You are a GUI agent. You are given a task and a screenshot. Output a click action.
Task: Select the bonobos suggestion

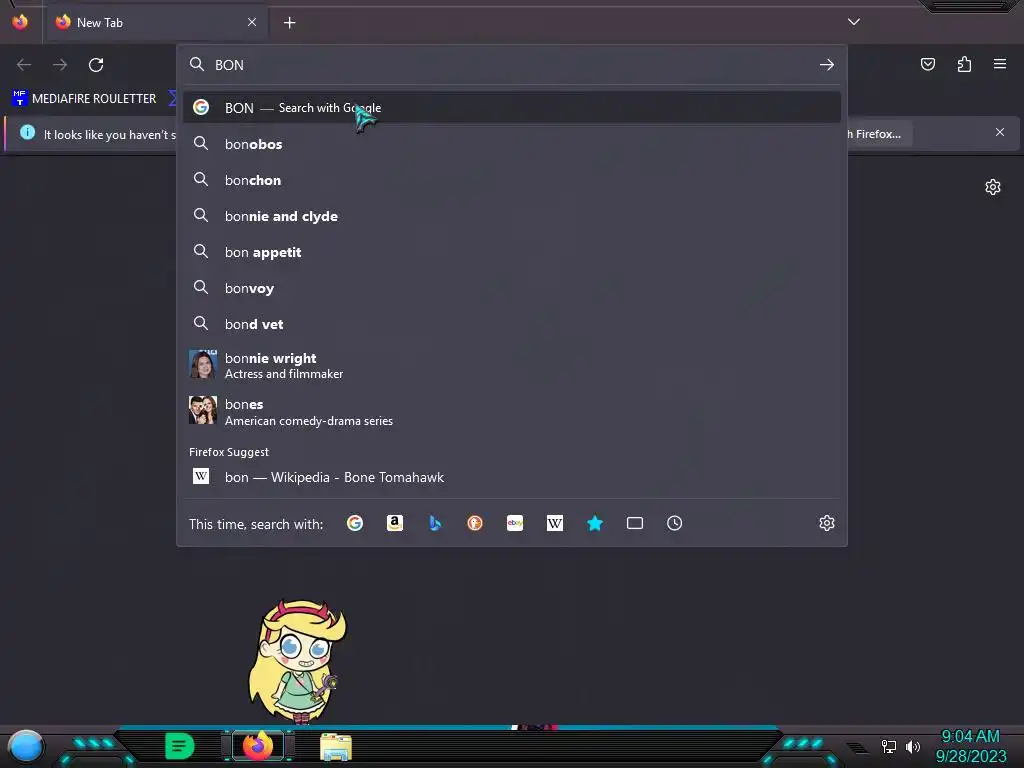pos(512,144)
